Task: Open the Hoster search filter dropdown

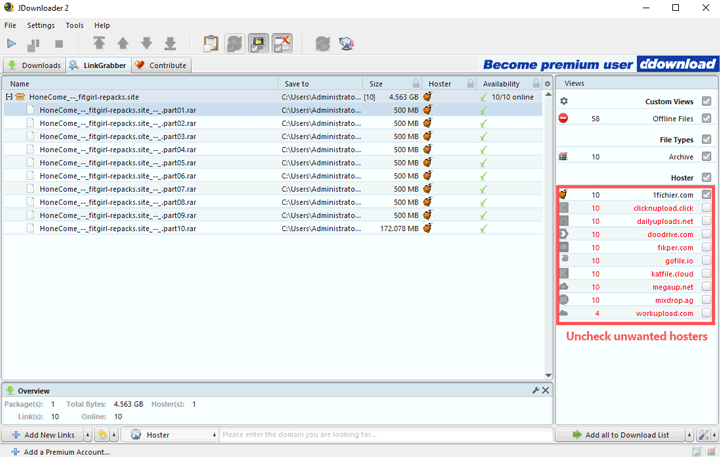Action: (x=169, y=434)
